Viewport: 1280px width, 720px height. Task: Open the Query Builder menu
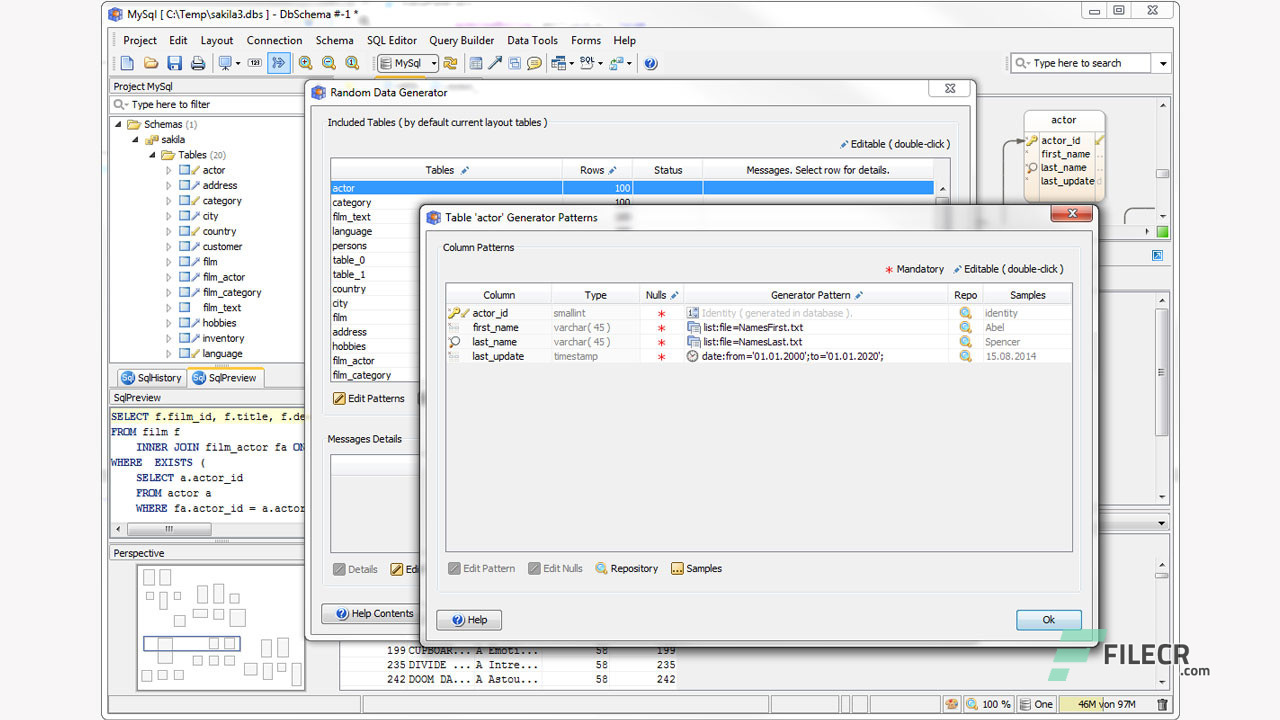click(462, 40)
